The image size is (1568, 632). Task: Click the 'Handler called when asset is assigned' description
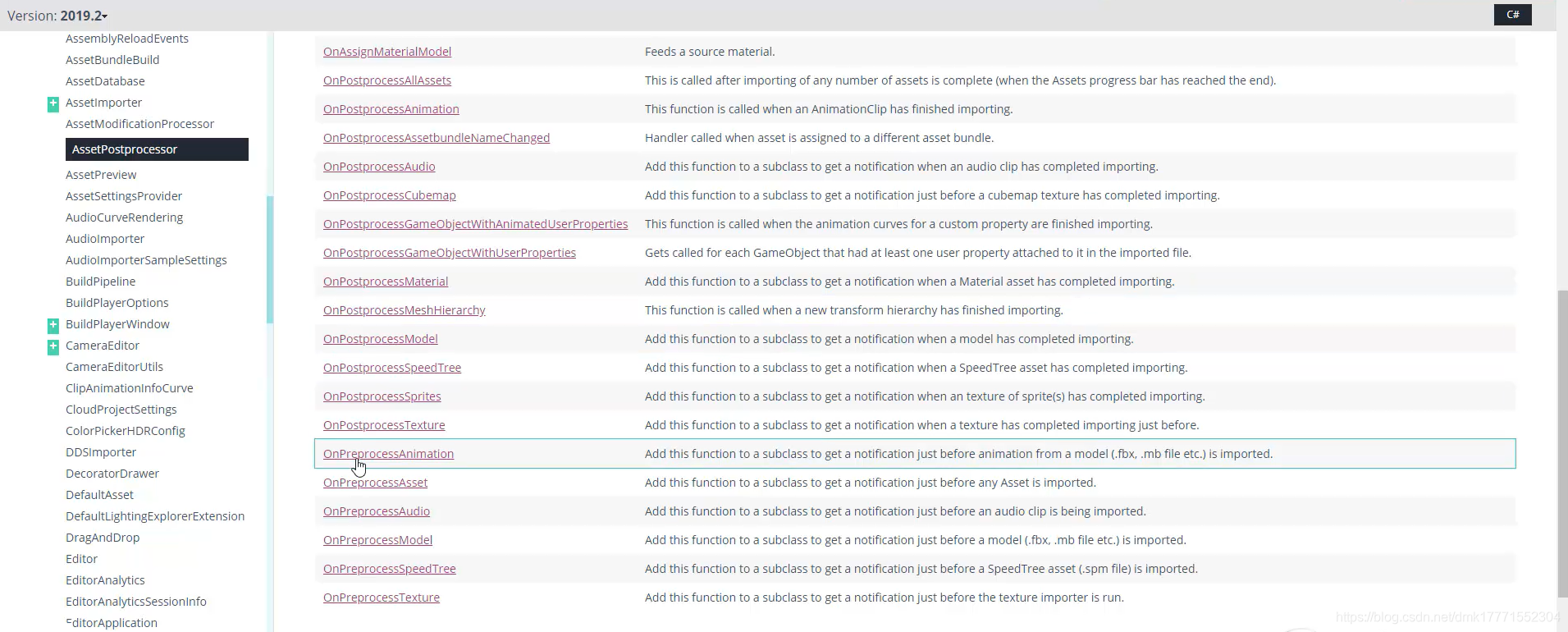point(819,138)
